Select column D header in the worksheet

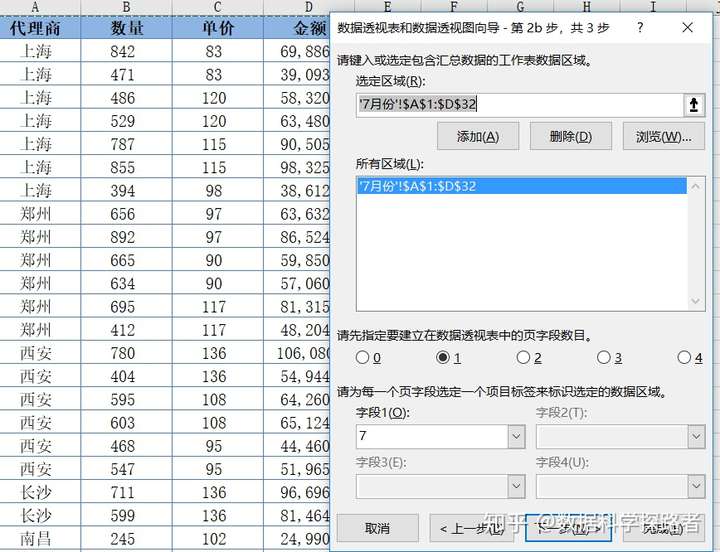pos(309,7)
